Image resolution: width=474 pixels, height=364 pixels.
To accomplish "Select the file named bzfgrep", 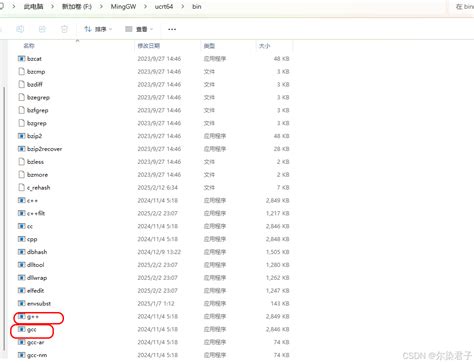I will [38, 110].
